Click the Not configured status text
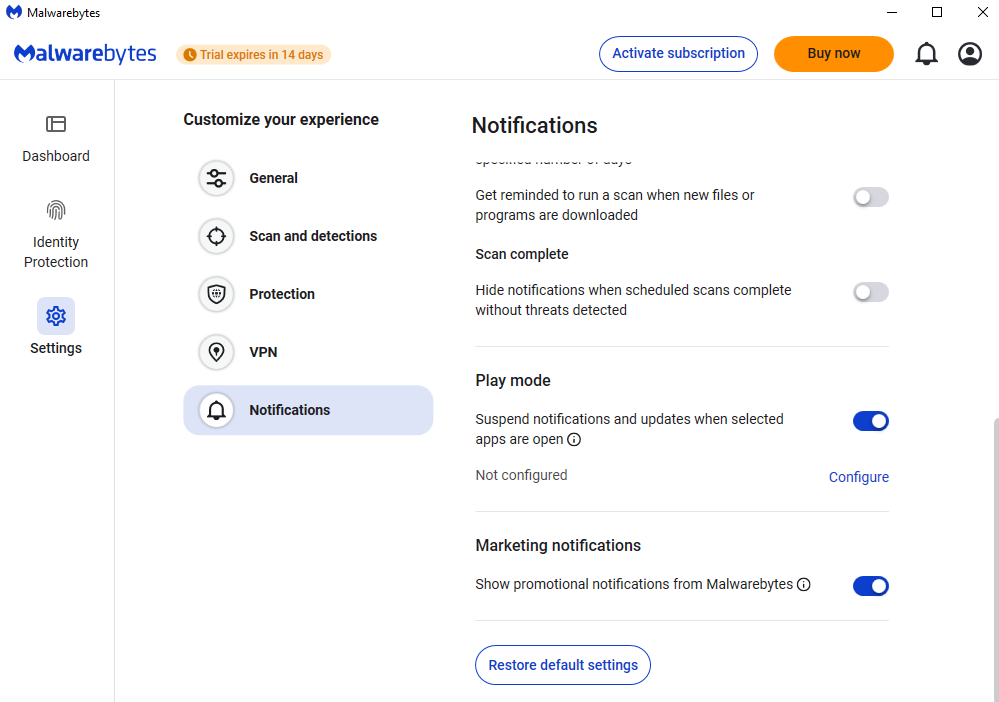The width and height of the screenshot is (999, 702). click(x=521, y=475)
